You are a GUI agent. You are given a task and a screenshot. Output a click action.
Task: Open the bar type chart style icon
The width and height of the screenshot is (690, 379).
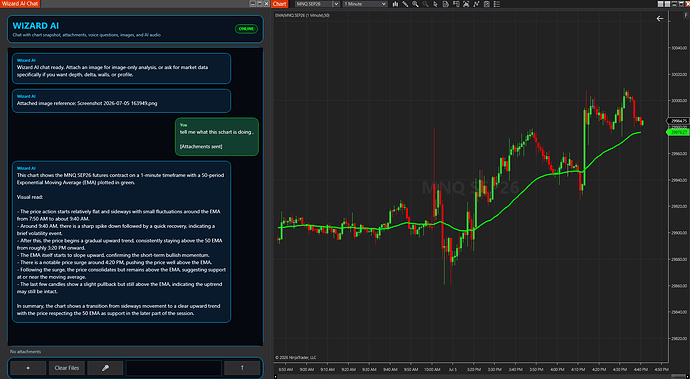(395, 4)
